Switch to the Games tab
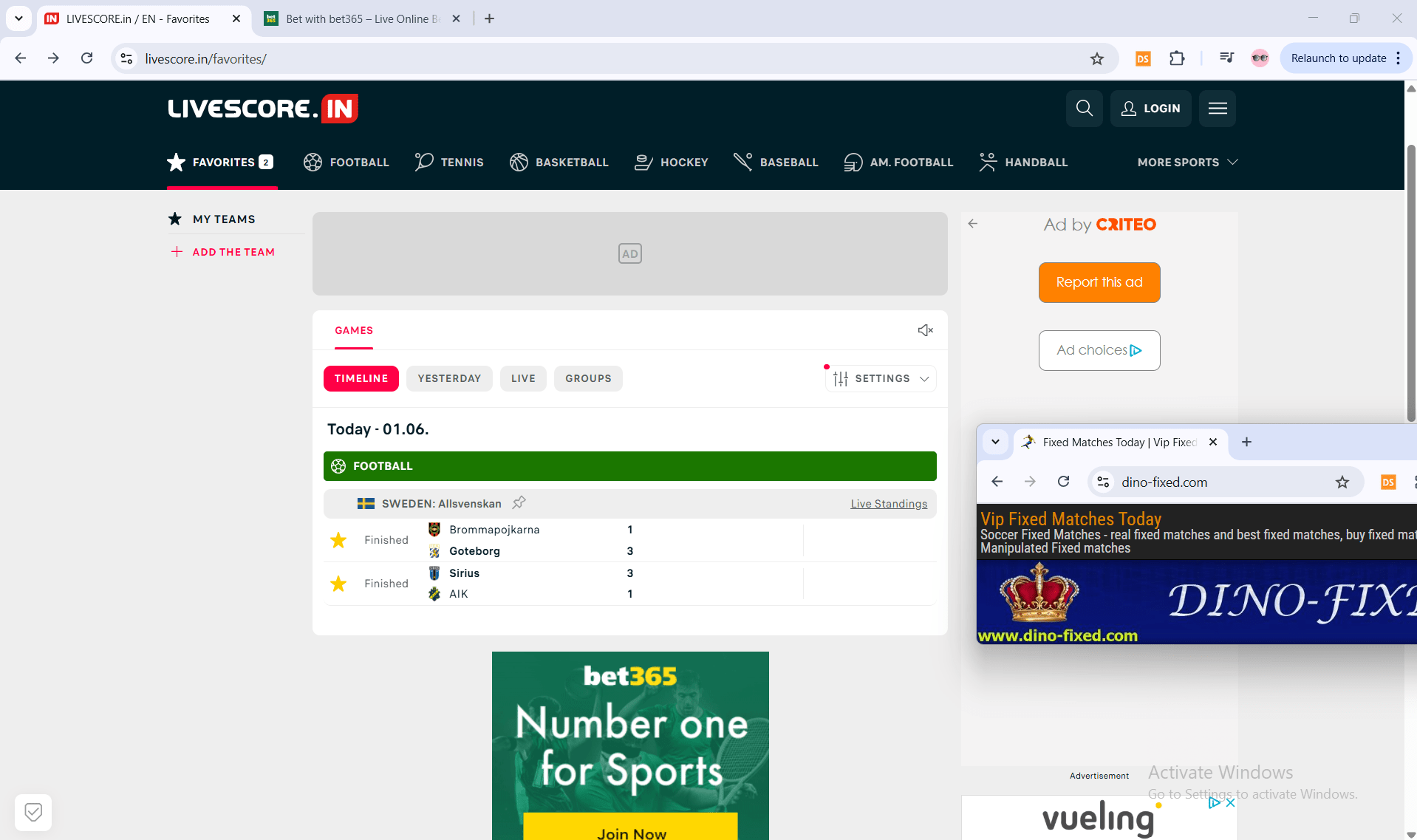 (354, 330)
